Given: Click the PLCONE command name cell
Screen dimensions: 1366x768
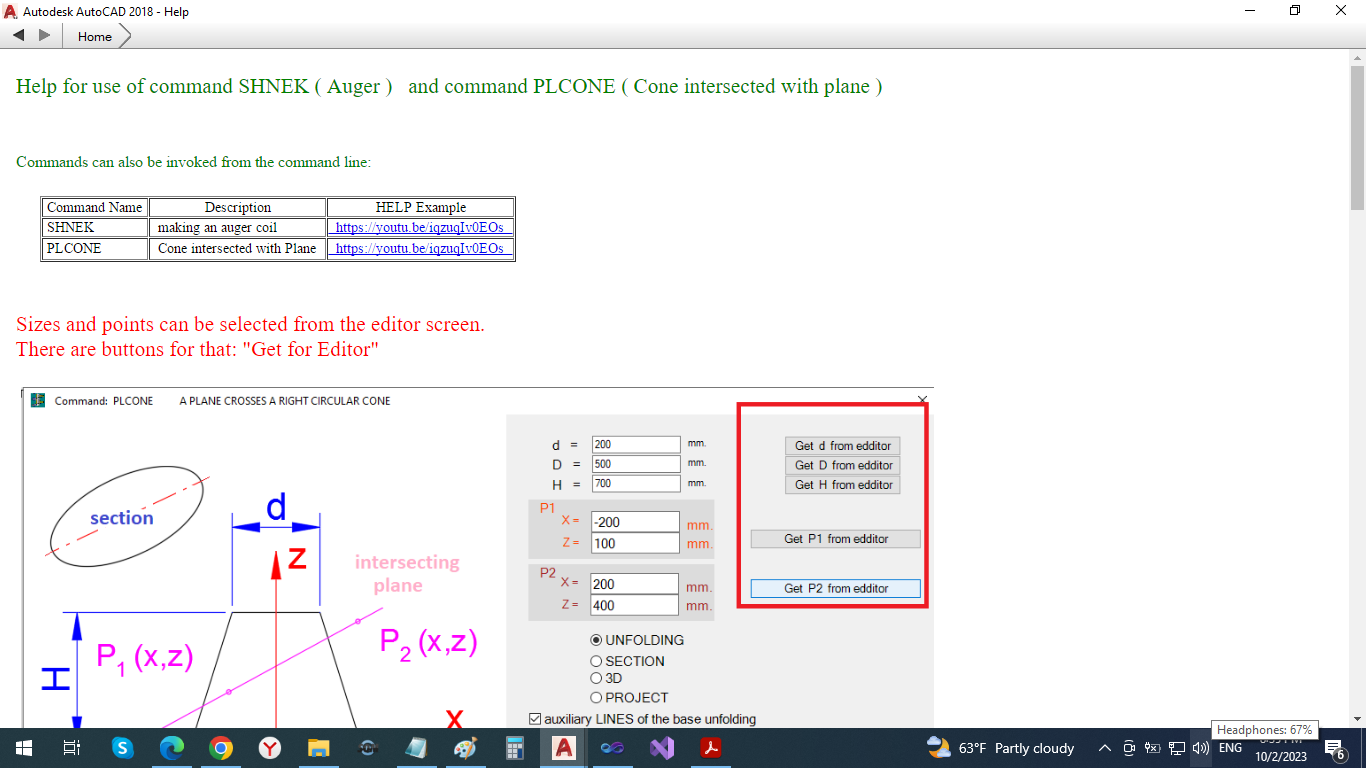Looking at the screenshot, I should pyautogui.click(x=95, y=249).
